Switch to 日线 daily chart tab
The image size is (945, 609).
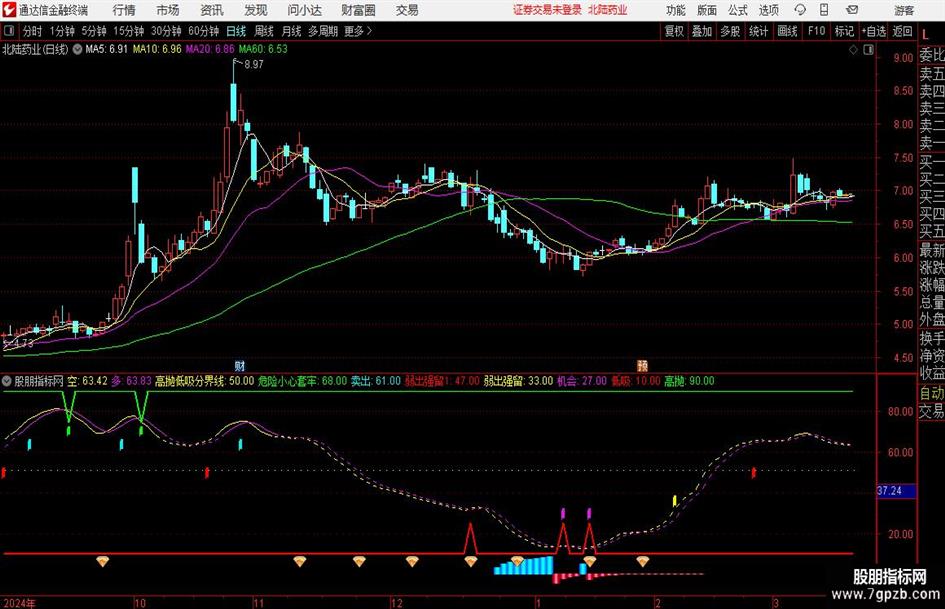(x=236, y=31)
